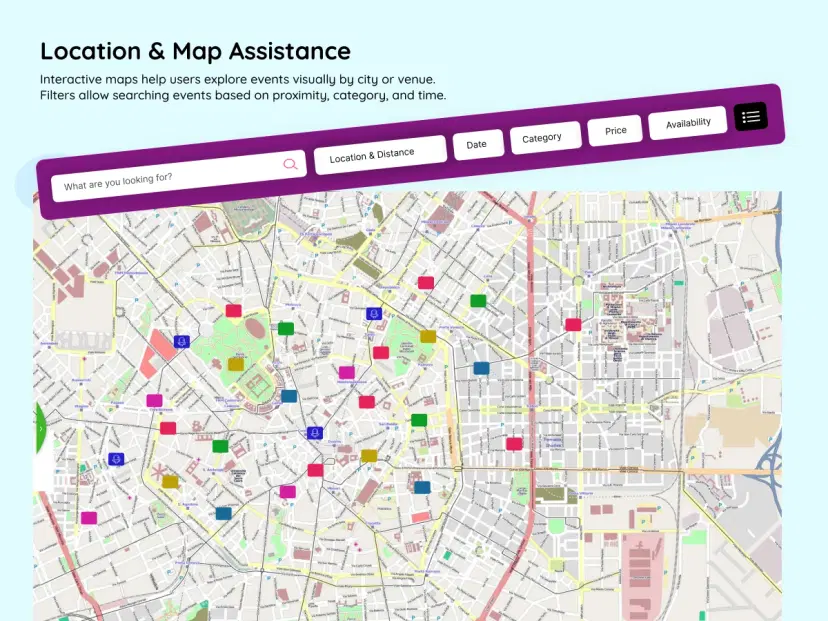Click the blue metro icon in the lower-left map area
This screenshot has width=828, height=621.
(x=115, y=459)
